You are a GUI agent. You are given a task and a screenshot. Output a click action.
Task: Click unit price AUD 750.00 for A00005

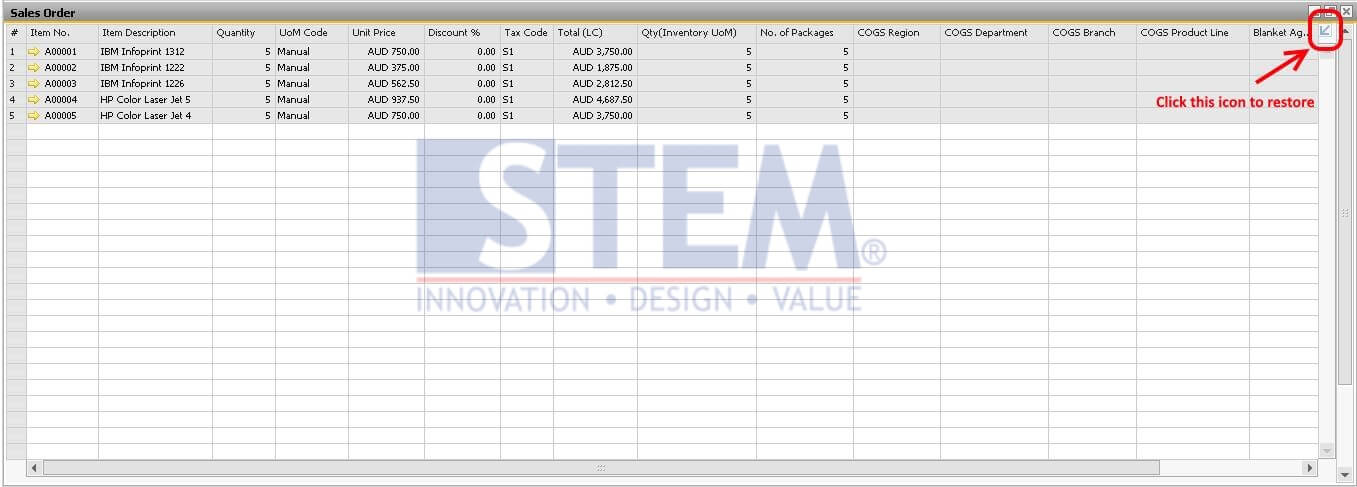pyautogui.click(x=386, y=116)
